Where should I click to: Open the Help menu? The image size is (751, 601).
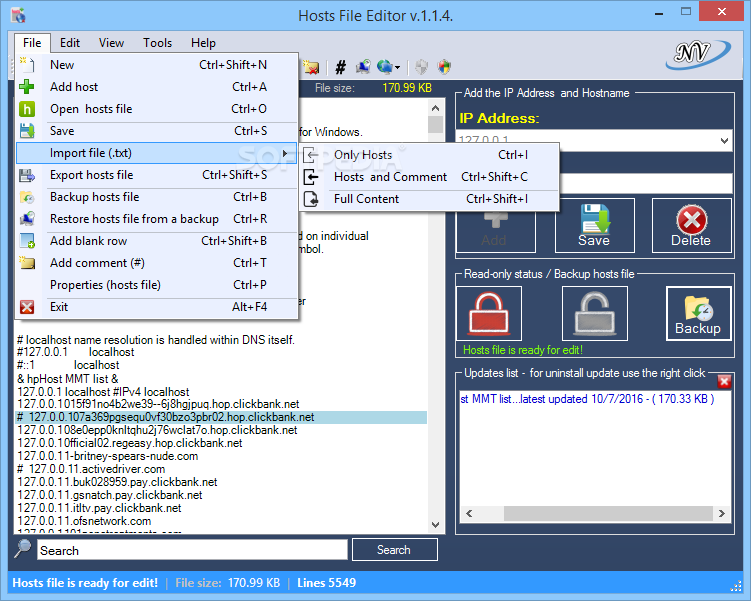point(203,43)
